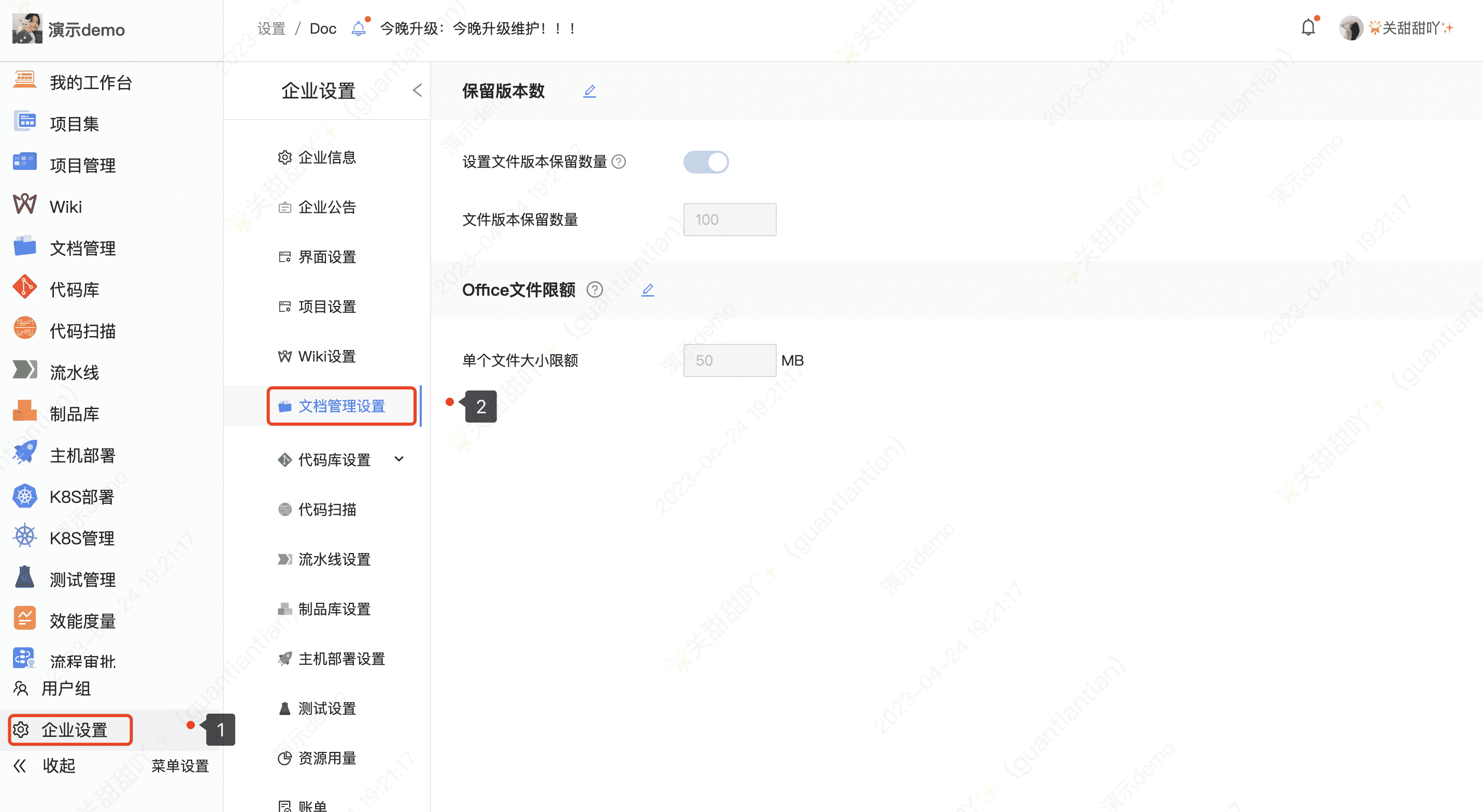Open the Wiki module from the sidebar
Viewport: 1483px width, 812px height.
click(65, 206)
